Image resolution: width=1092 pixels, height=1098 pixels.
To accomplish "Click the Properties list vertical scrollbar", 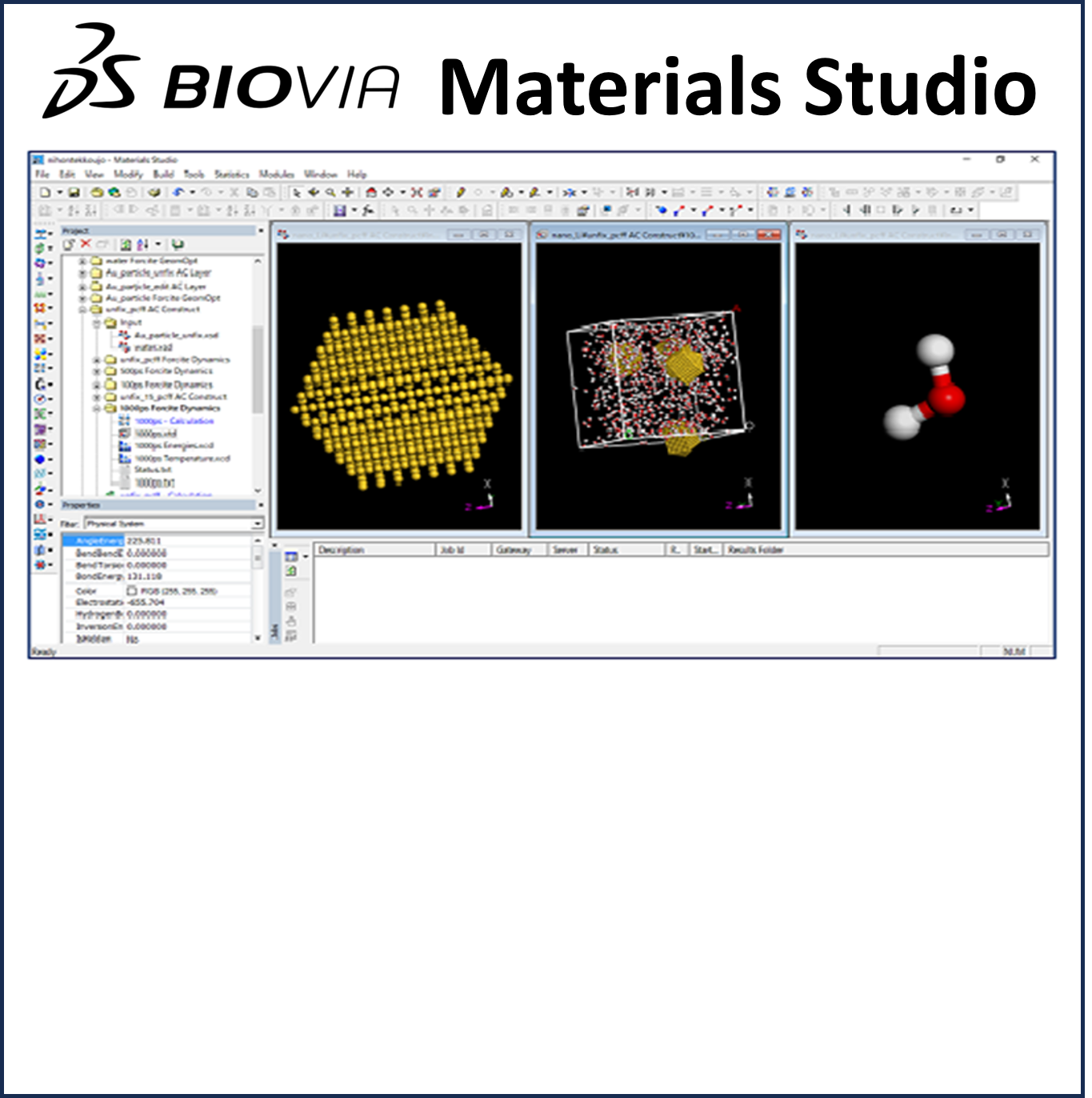I will coord(258,588).
